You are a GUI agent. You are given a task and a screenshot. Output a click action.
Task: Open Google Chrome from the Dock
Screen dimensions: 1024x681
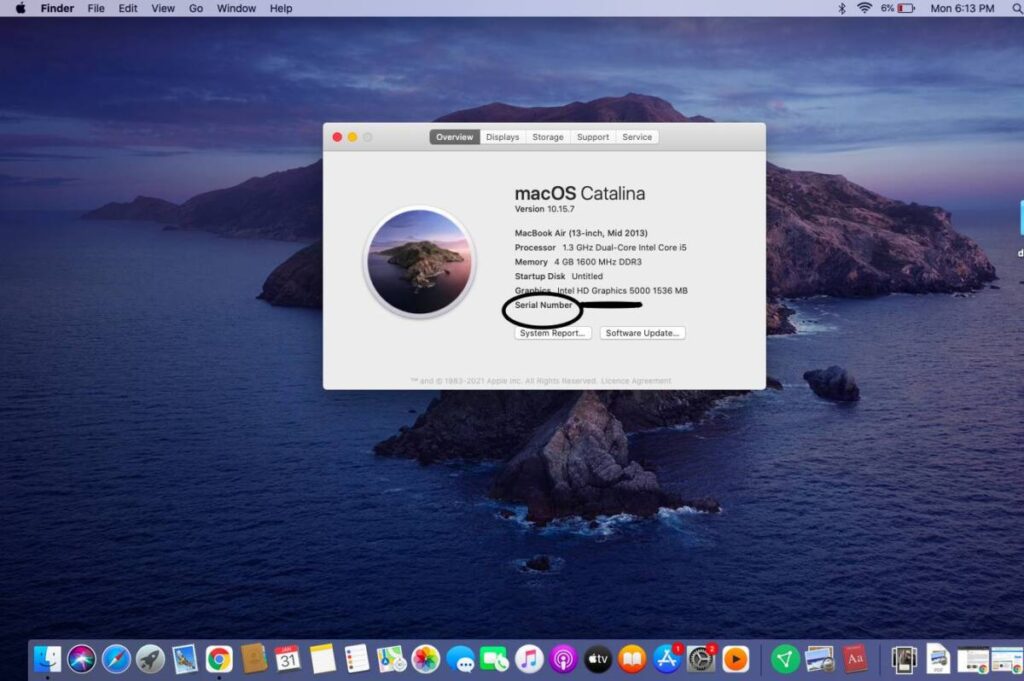click(x=219, y=659)
